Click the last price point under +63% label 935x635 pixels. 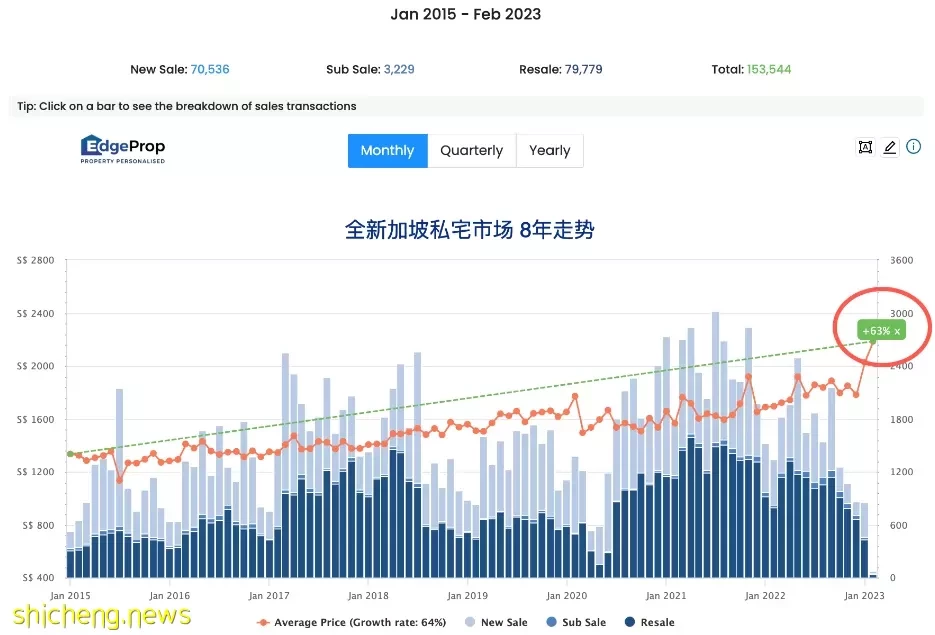pyautogui.click(x=873, y=342)
